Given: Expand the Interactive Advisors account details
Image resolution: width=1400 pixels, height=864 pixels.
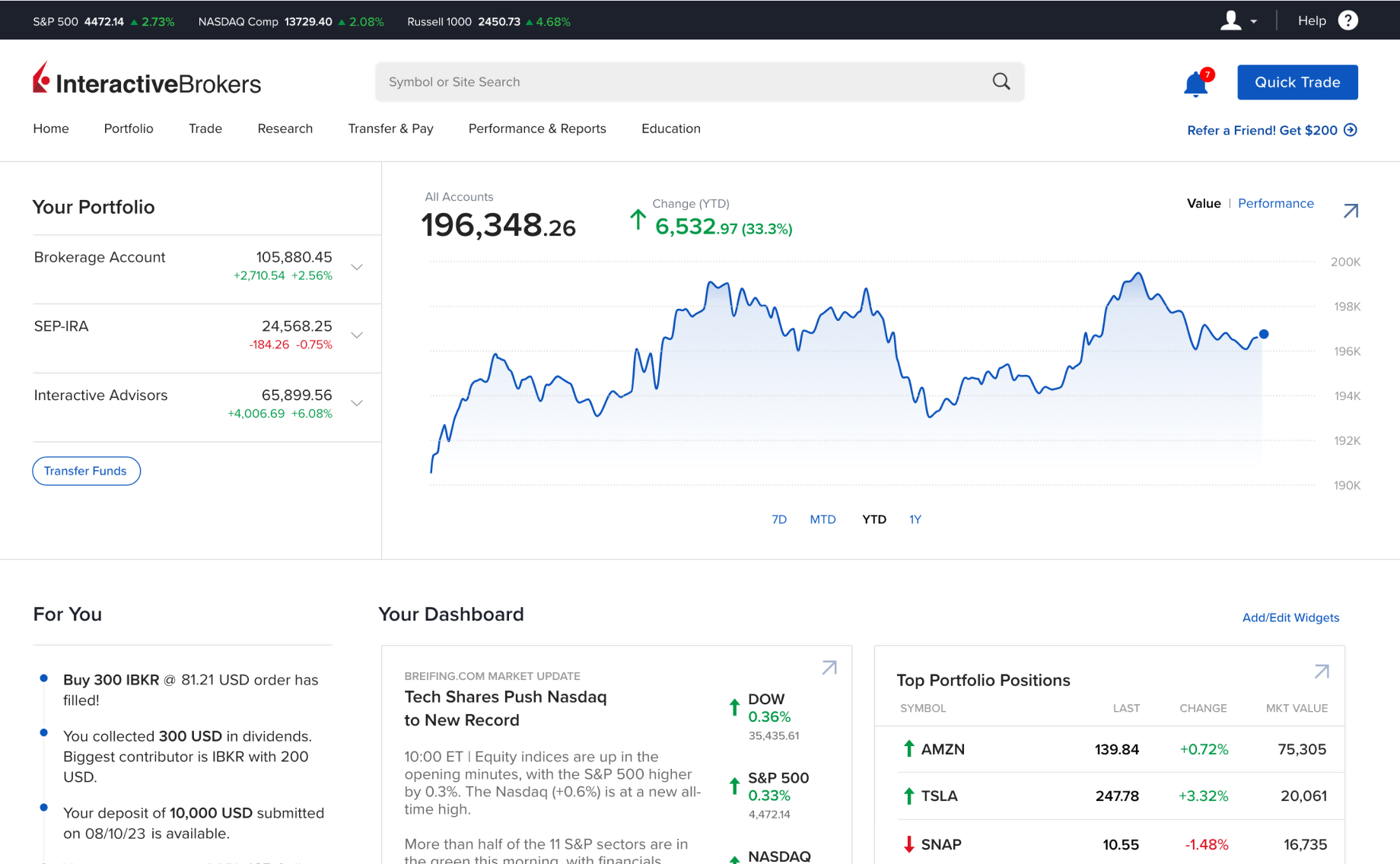Looking at the screenshot, I should pos(356,403).
